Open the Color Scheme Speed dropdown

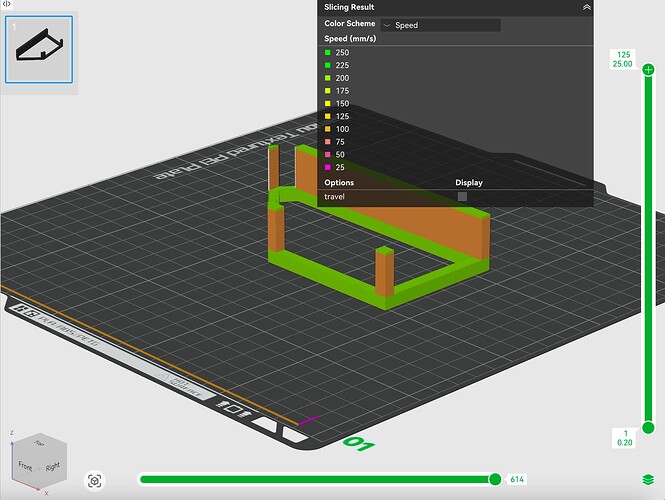pyautogui.click(x=440, y=25)
